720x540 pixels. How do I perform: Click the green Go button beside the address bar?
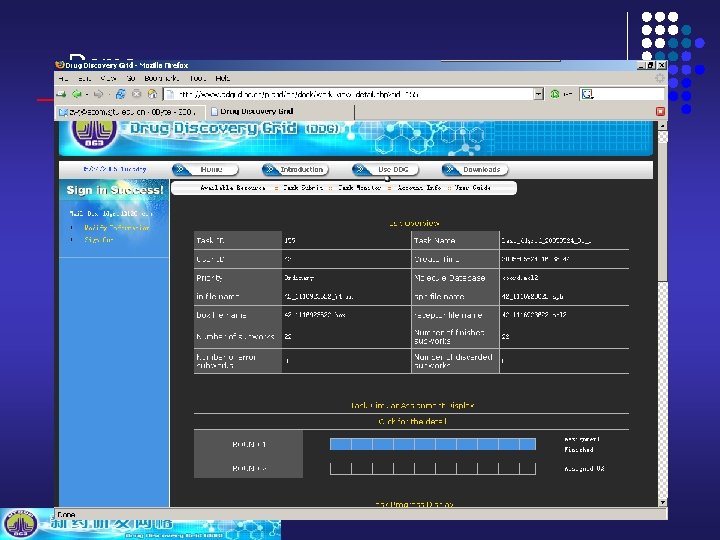[555, 94]
